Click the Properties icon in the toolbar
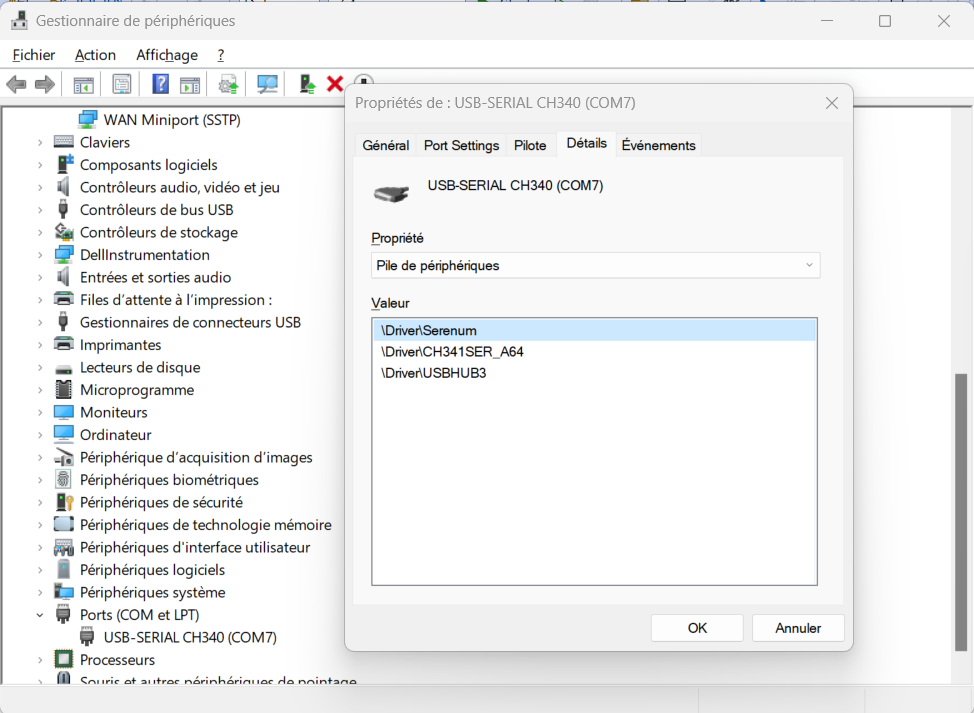This screenshot has width=974, height=713. pyautogui.click(x=122, y=83)
